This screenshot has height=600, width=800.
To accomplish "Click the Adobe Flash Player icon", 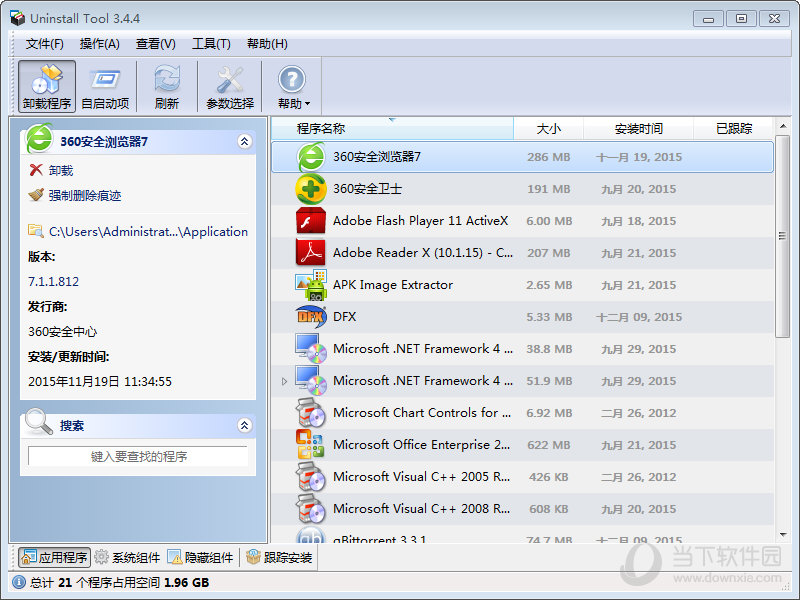I will click(x=311, y=221).
